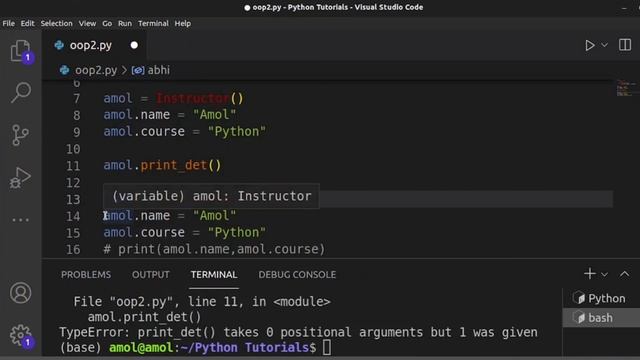Open the View menu
This screenshot has width=640, height=360.
coord(87,23)
